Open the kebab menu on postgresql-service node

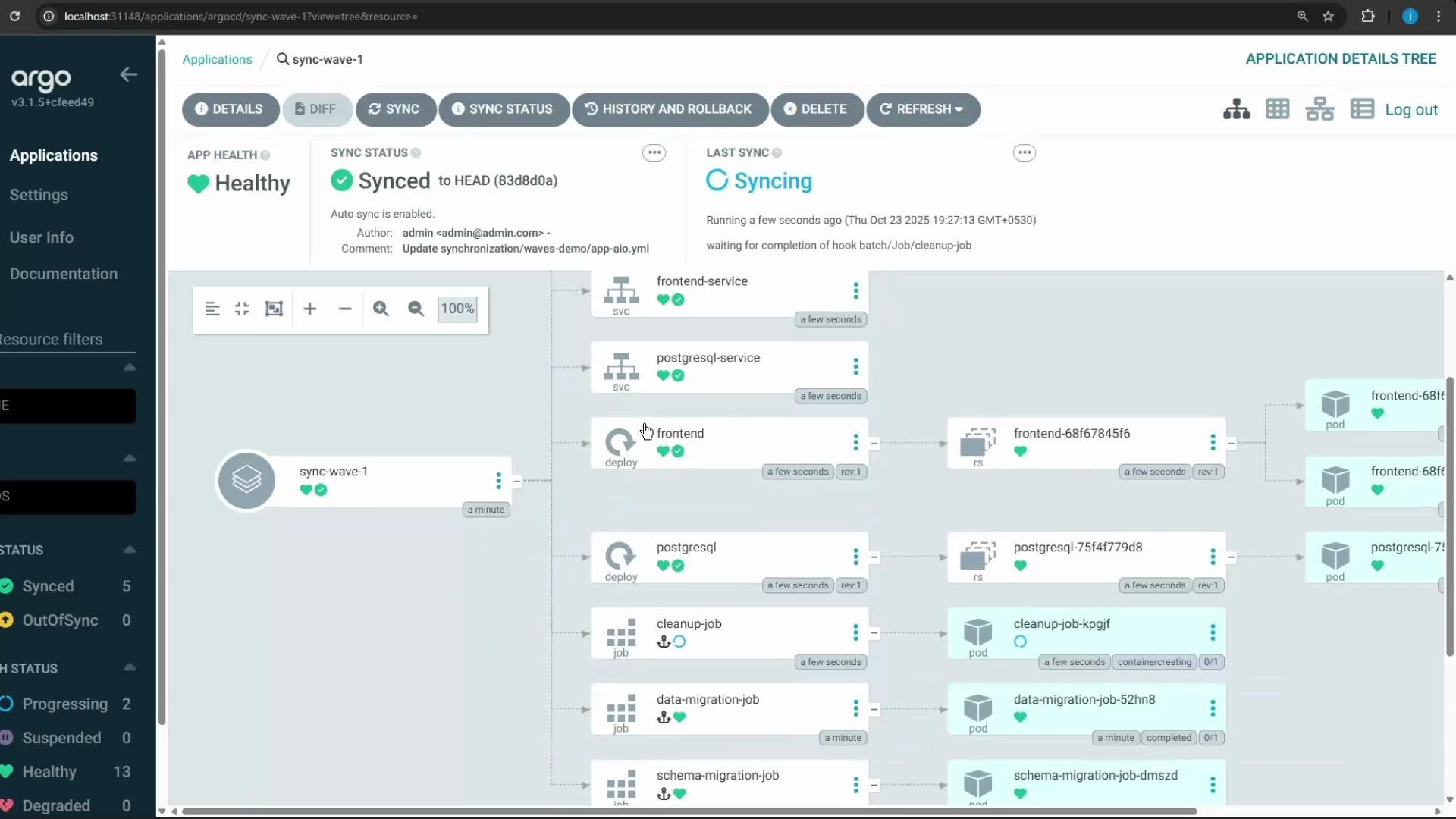click(x=855, y=366)
